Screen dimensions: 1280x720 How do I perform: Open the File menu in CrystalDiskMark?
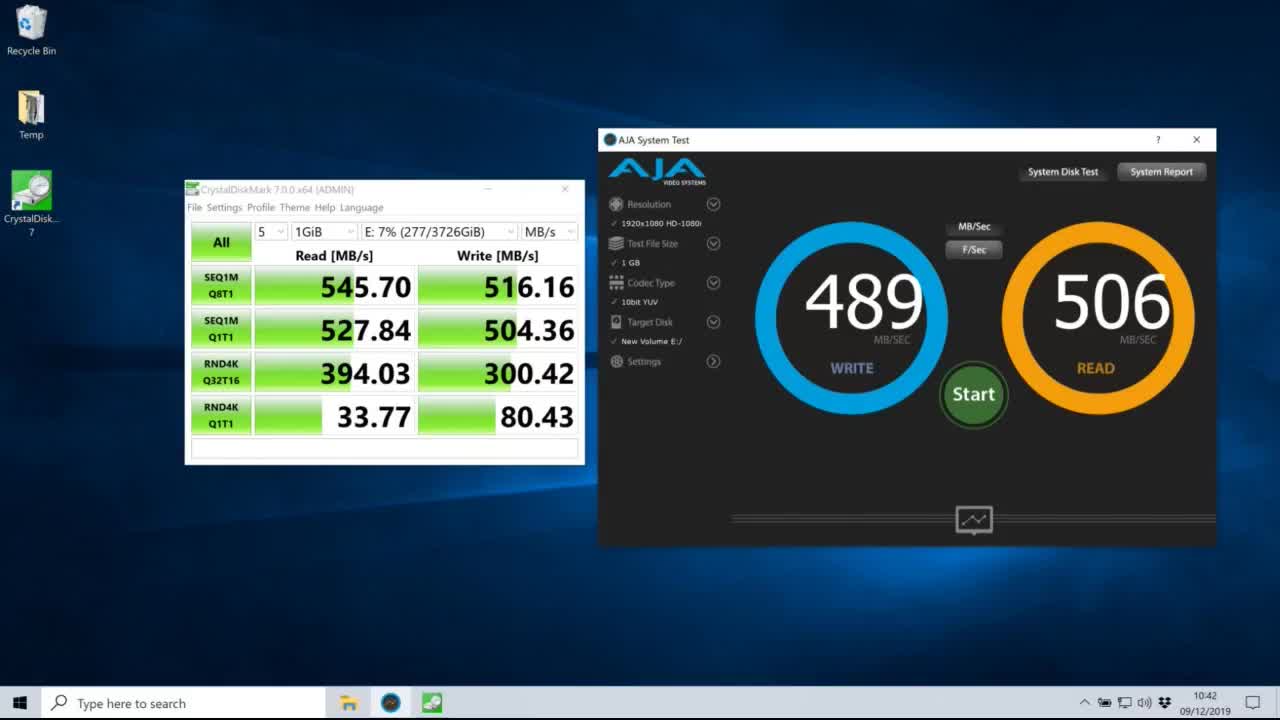(x=194, y=207)
